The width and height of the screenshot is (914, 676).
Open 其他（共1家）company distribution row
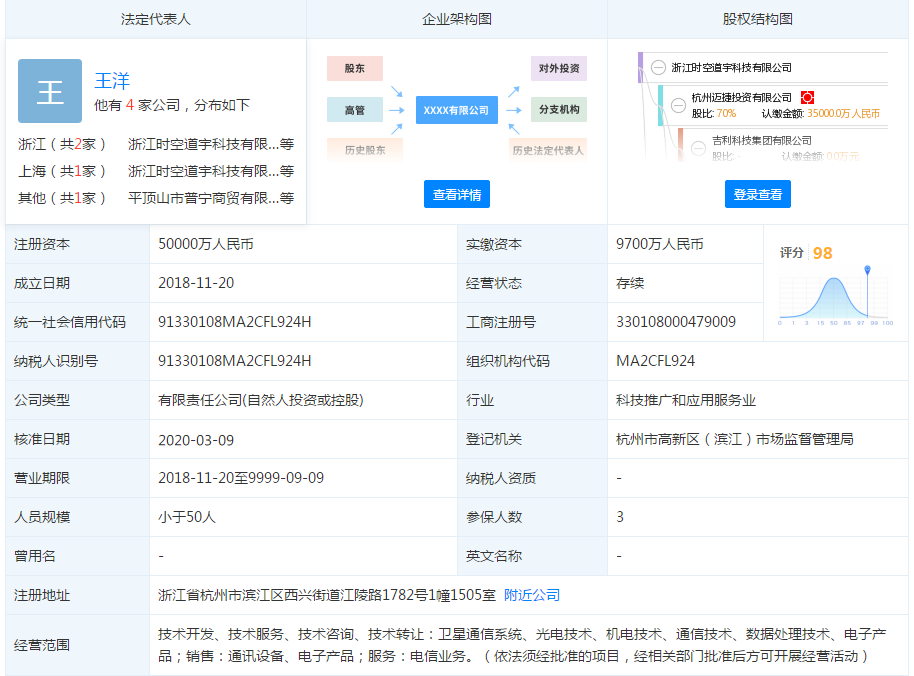tap(156, 198)
